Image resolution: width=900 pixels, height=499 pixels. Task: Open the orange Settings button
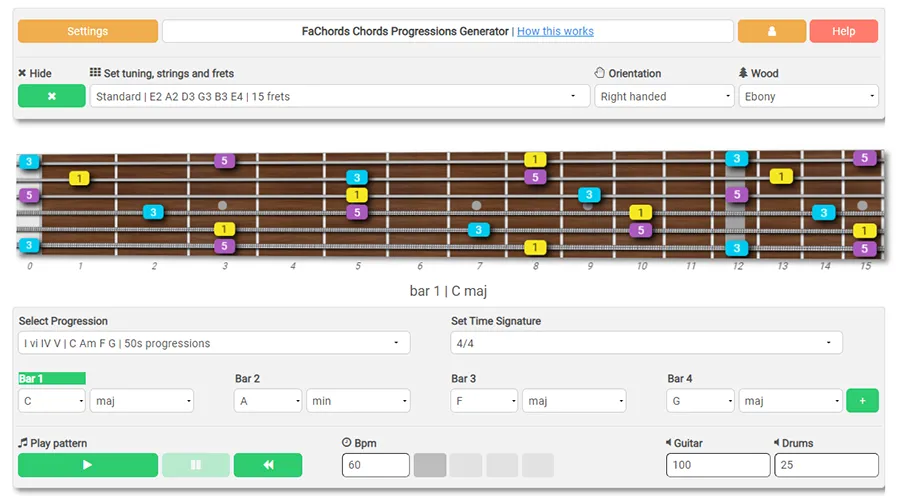[88, 31]
